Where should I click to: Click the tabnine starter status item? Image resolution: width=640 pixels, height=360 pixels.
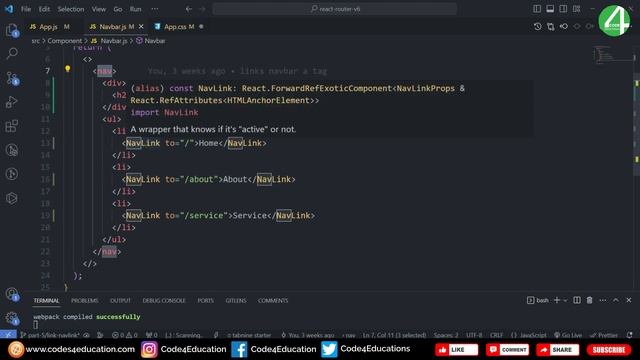[249, 335]
